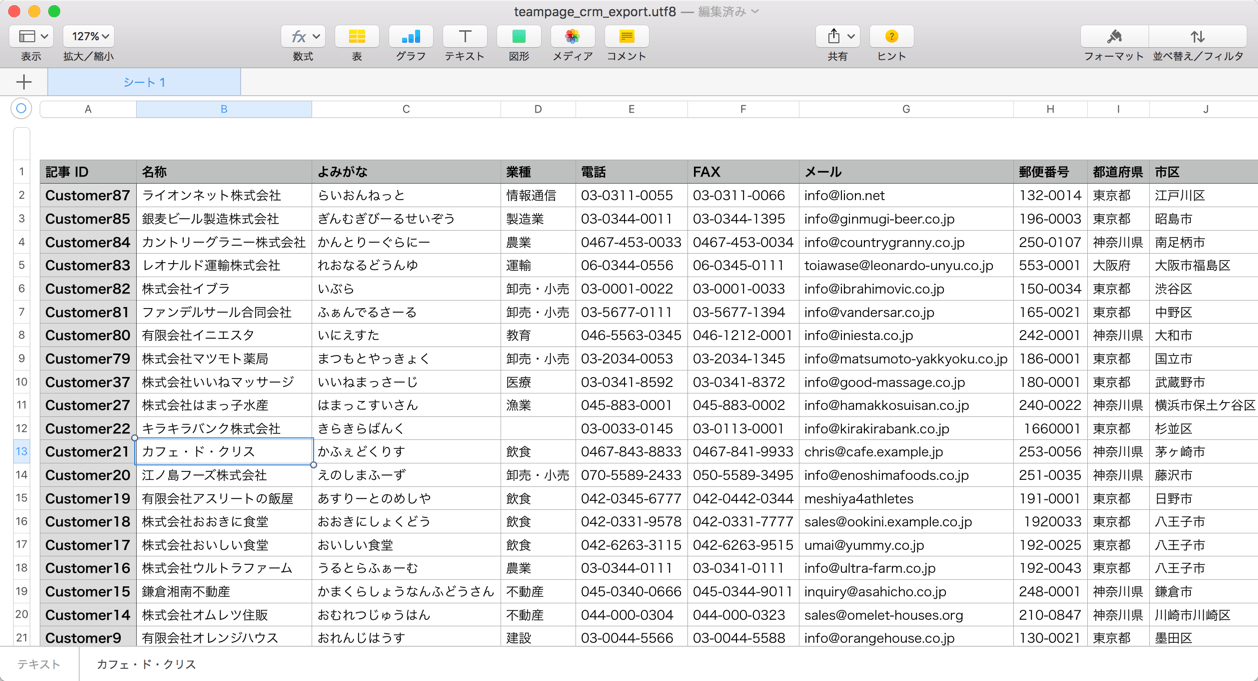
Task: Select the Customer9 cell
Action: (88, 638)
